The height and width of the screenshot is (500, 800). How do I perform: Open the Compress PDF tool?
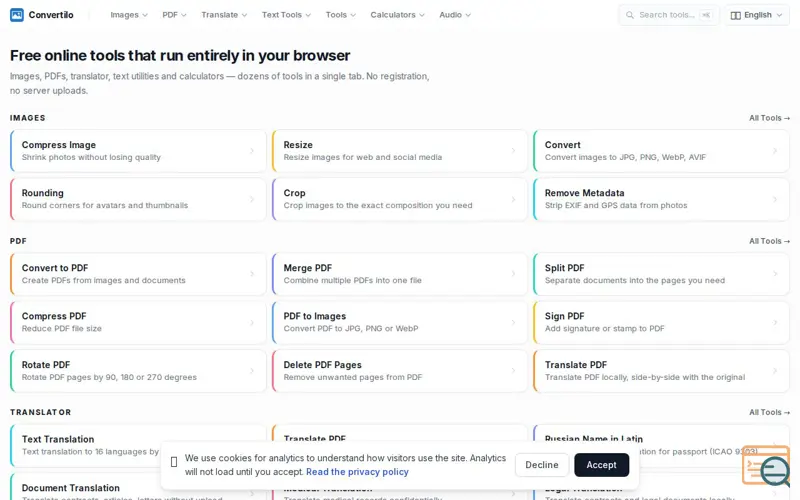tap(138, 322)
